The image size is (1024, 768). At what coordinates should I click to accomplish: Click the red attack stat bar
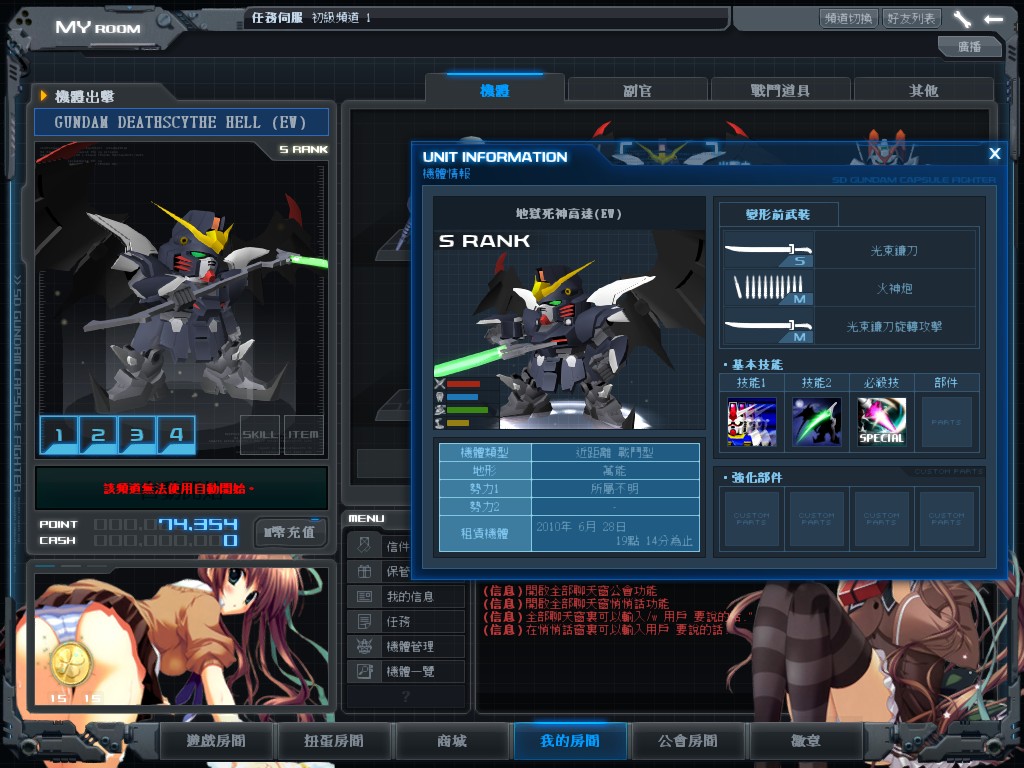[463, 384]
